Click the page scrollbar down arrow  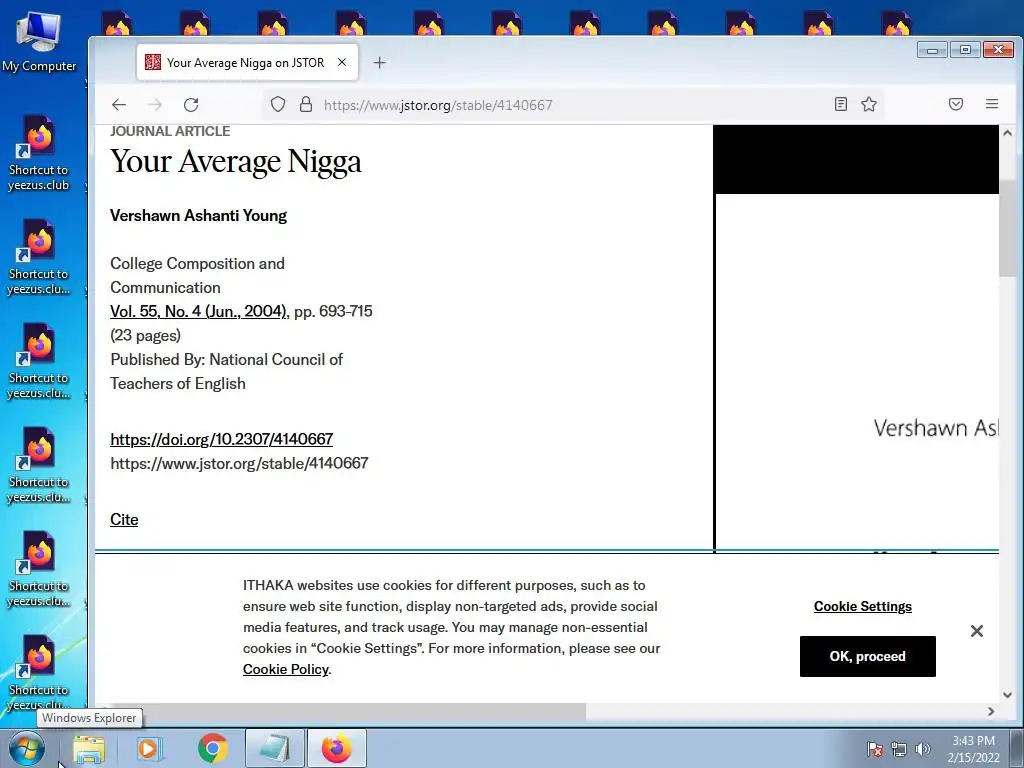1007,695
